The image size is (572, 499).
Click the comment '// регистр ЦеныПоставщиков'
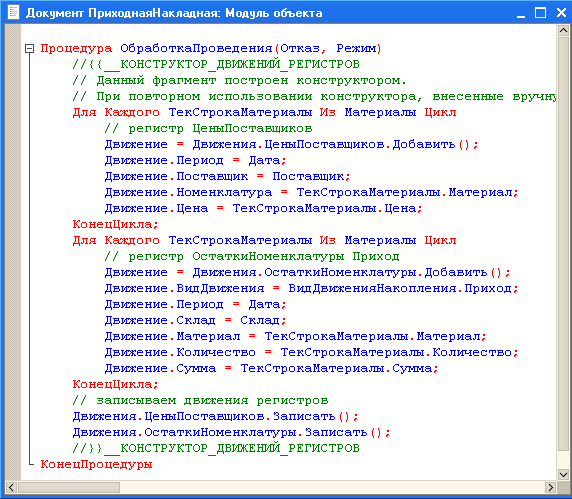click(208, 128)
